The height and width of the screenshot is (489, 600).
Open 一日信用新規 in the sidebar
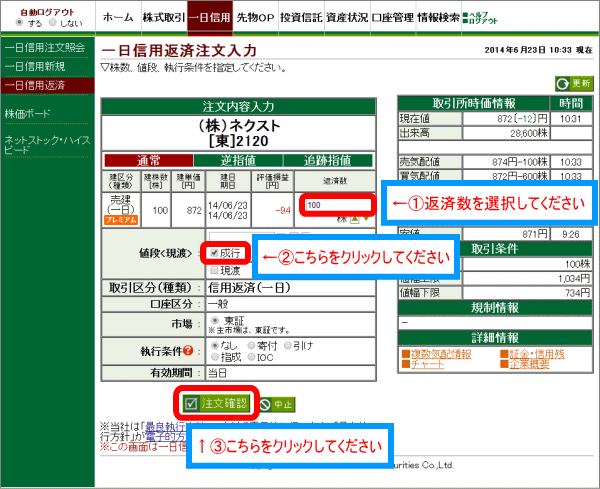pyautogui.click(x=35, y=67)
